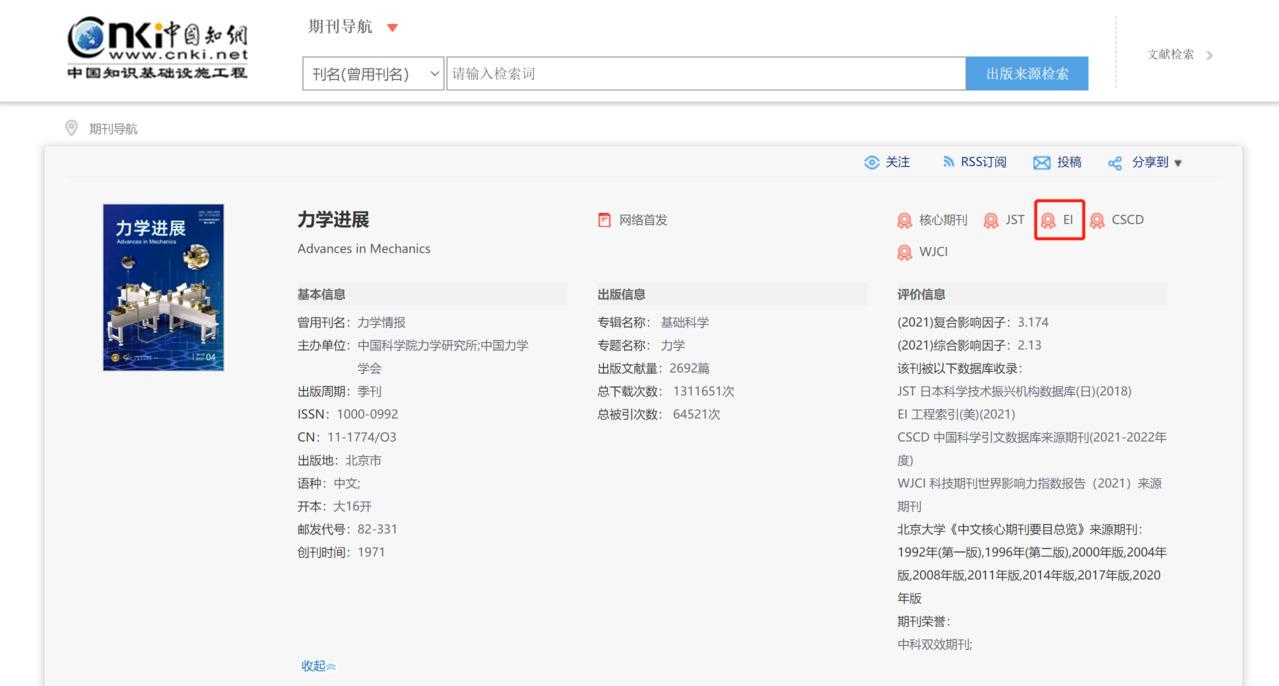Click the CNKI logo
Image resolution: width=1279 pixels, height=686 pixels.
(157, 48)
